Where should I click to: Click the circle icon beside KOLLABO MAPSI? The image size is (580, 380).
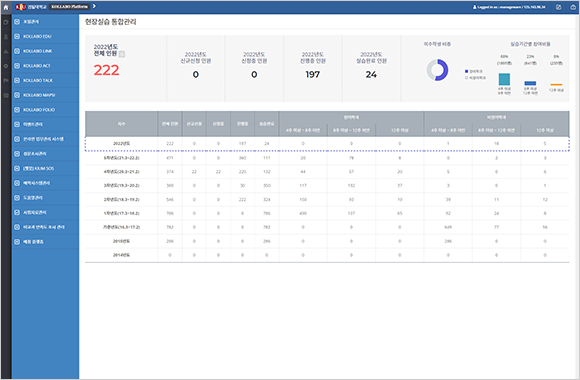(x=17, y=95)
